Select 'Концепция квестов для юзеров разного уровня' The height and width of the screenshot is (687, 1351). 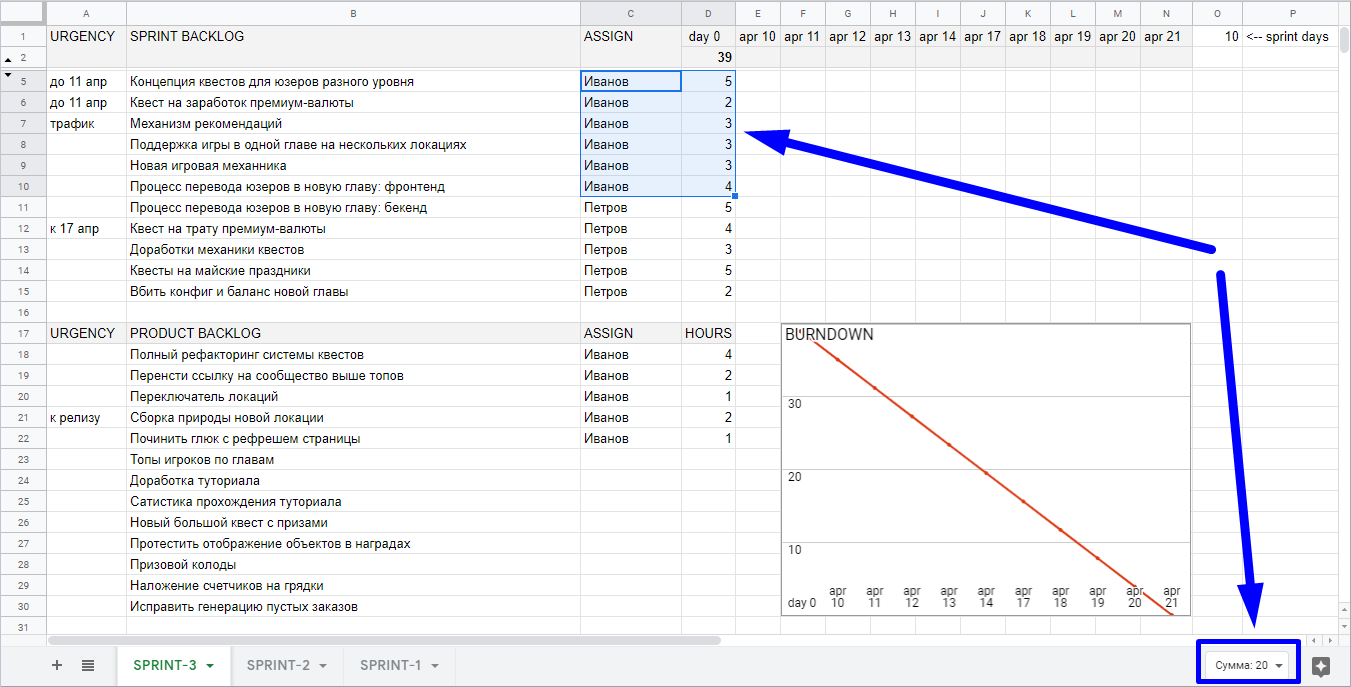(x=353, y=81)
